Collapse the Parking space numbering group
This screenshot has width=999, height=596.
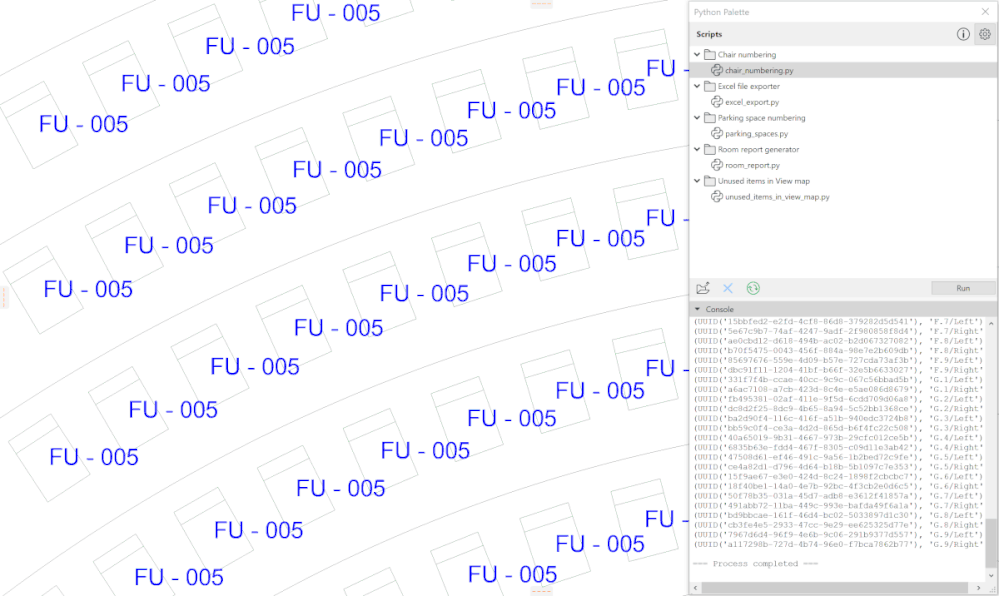695,117
